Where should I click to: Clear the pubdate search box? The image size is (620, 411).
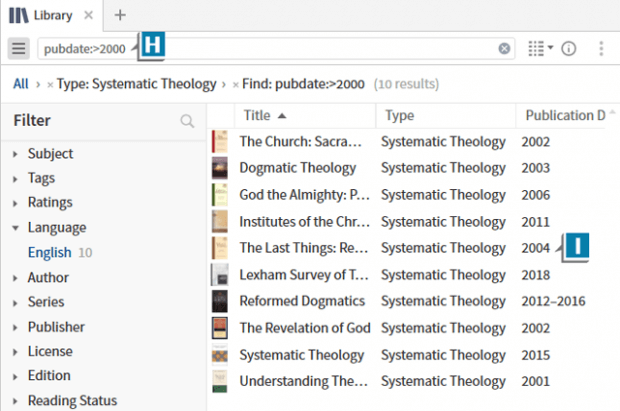click(x=504, y=48)
